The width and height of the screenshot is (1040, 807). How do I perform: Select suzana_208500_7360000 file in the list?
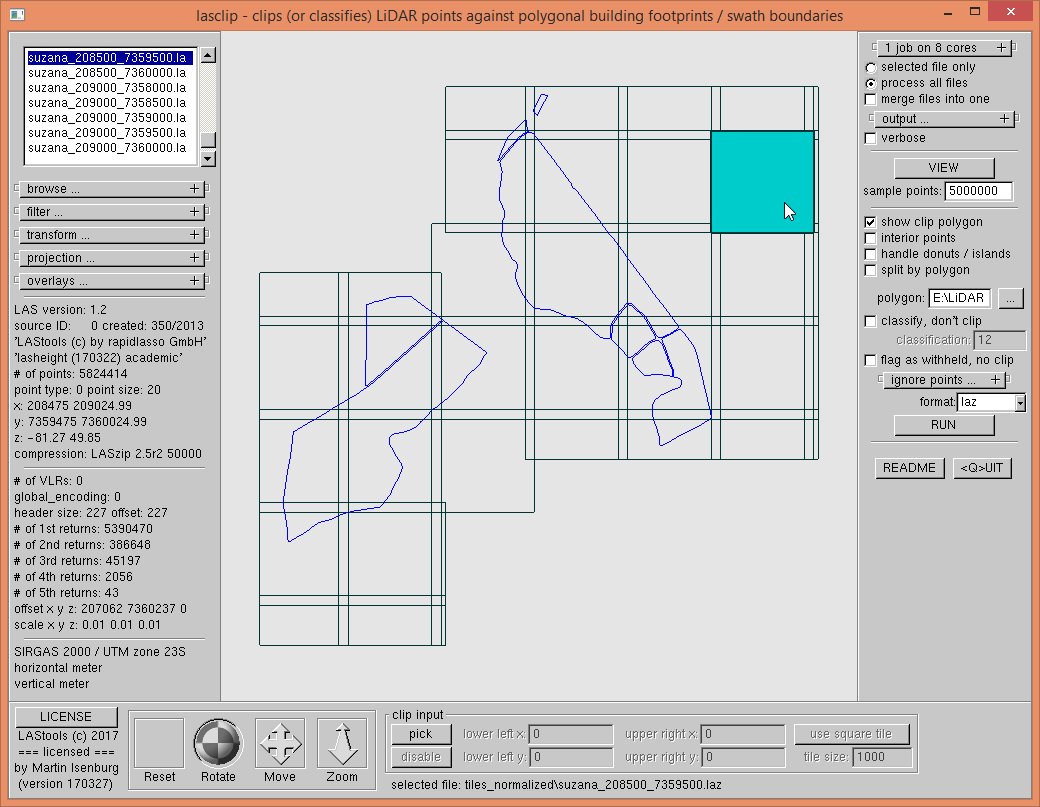coord(107,73)
